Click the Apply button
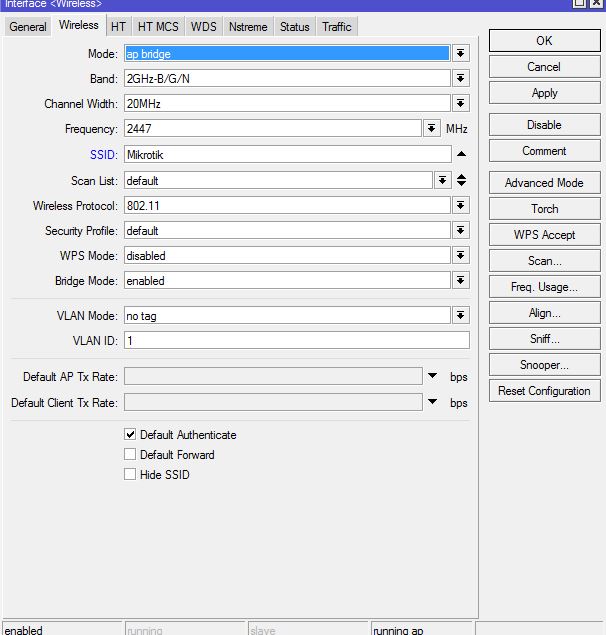The image size is (606, 635). (544, 93)
